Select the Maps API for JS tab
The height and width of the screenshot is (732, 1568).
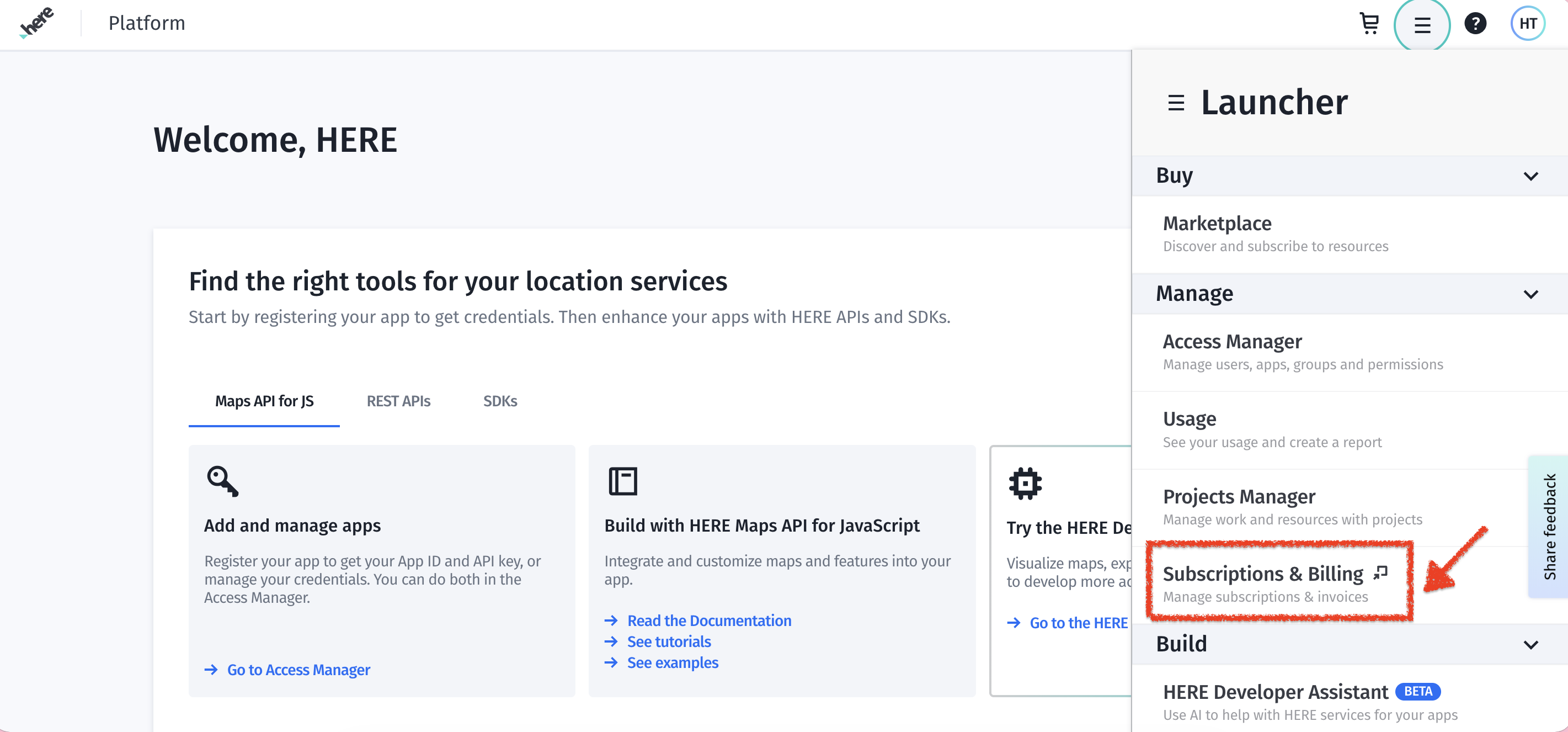[264, 401]
